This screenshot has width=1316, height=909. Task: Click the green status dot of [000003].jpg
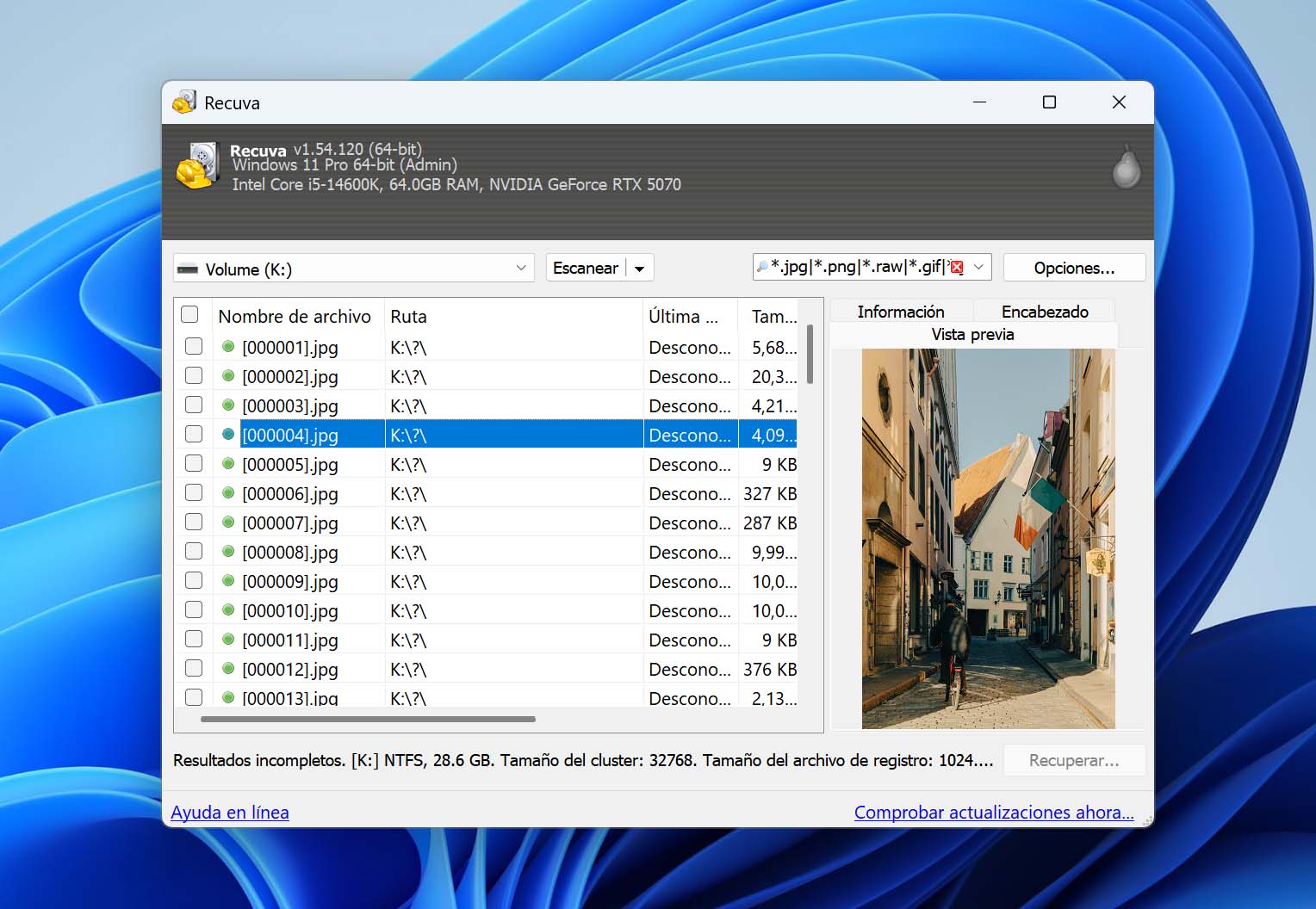tap(228, 405)
